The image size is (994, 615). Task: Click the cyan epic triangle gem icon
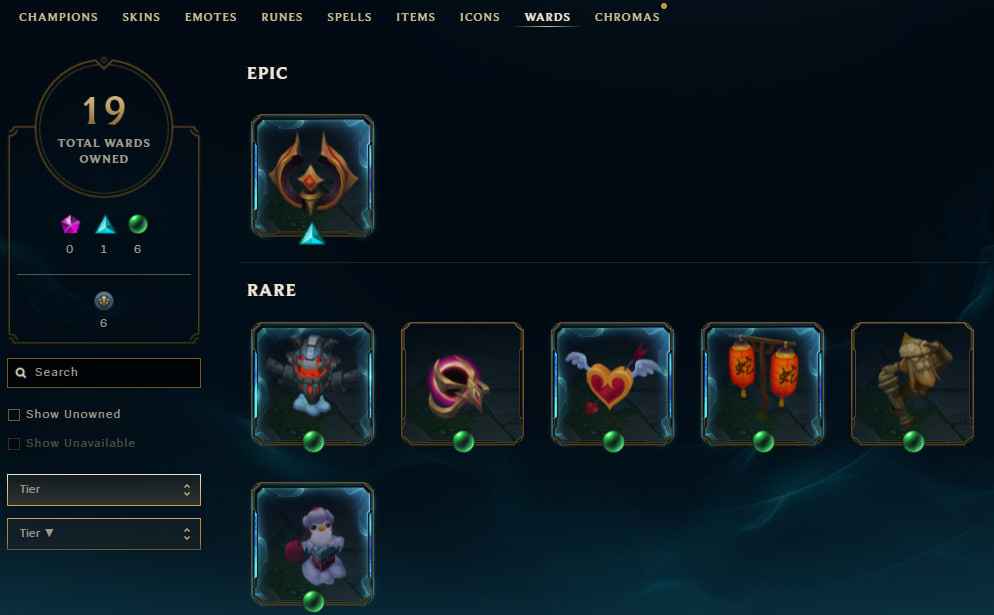[x=105, y=224]
